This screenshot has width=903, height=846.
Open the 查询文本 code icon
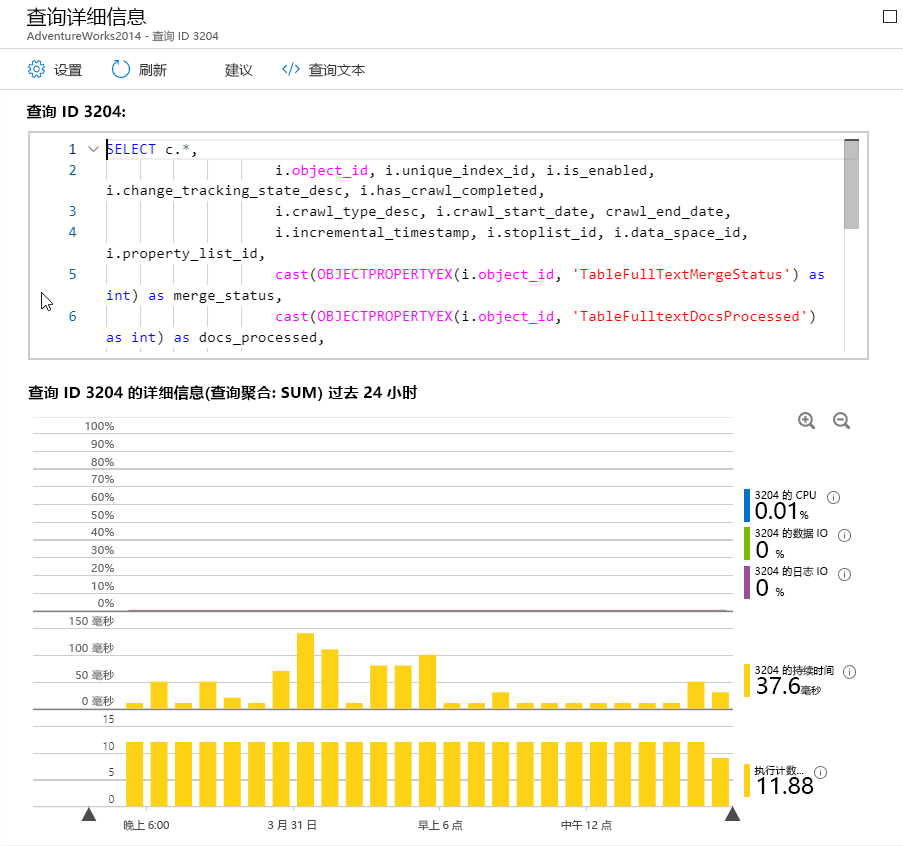click(291, 69)
